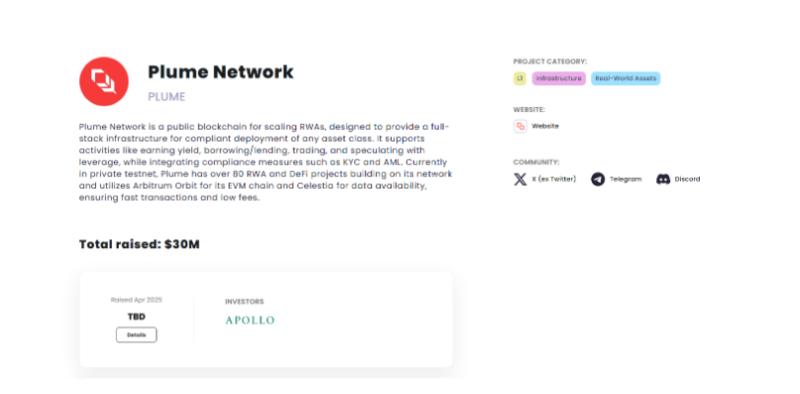
Task: Open the Discord text link
Action: (687, 179)
